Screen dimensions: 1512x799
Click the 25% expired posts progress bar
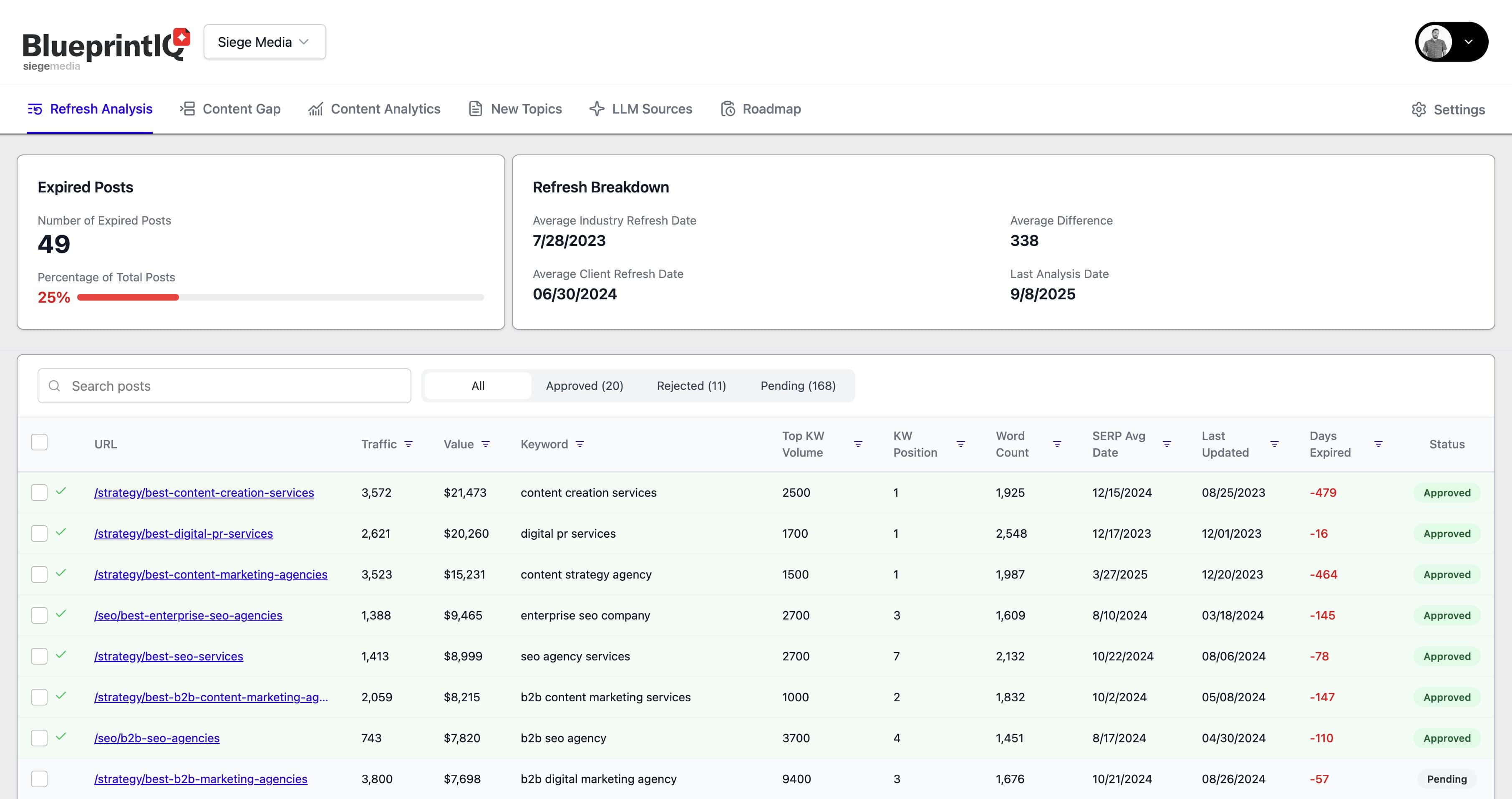point(280,297)
